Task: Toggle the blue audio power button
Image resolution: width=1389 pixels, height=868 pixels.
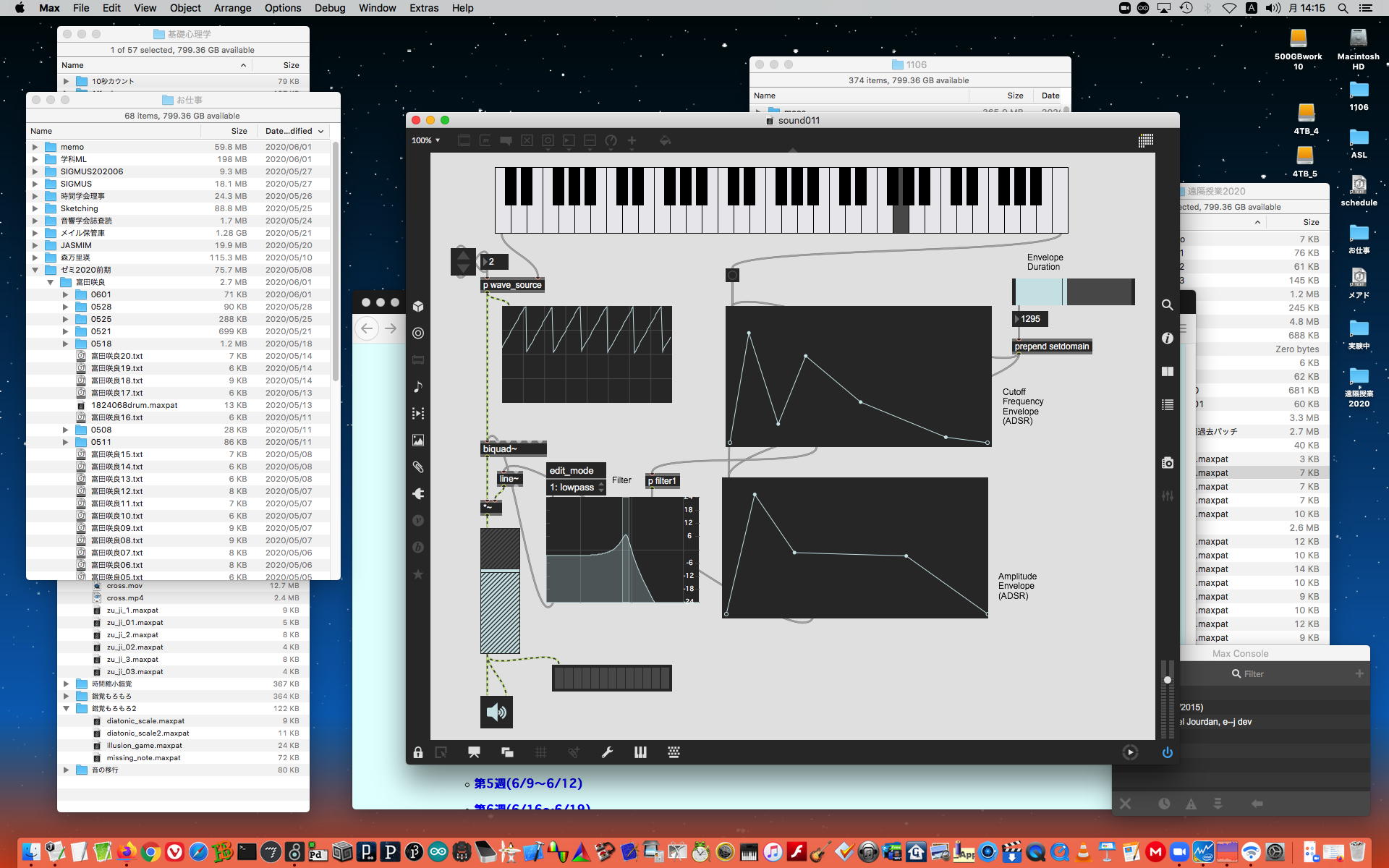Action: pos(1167,752)
